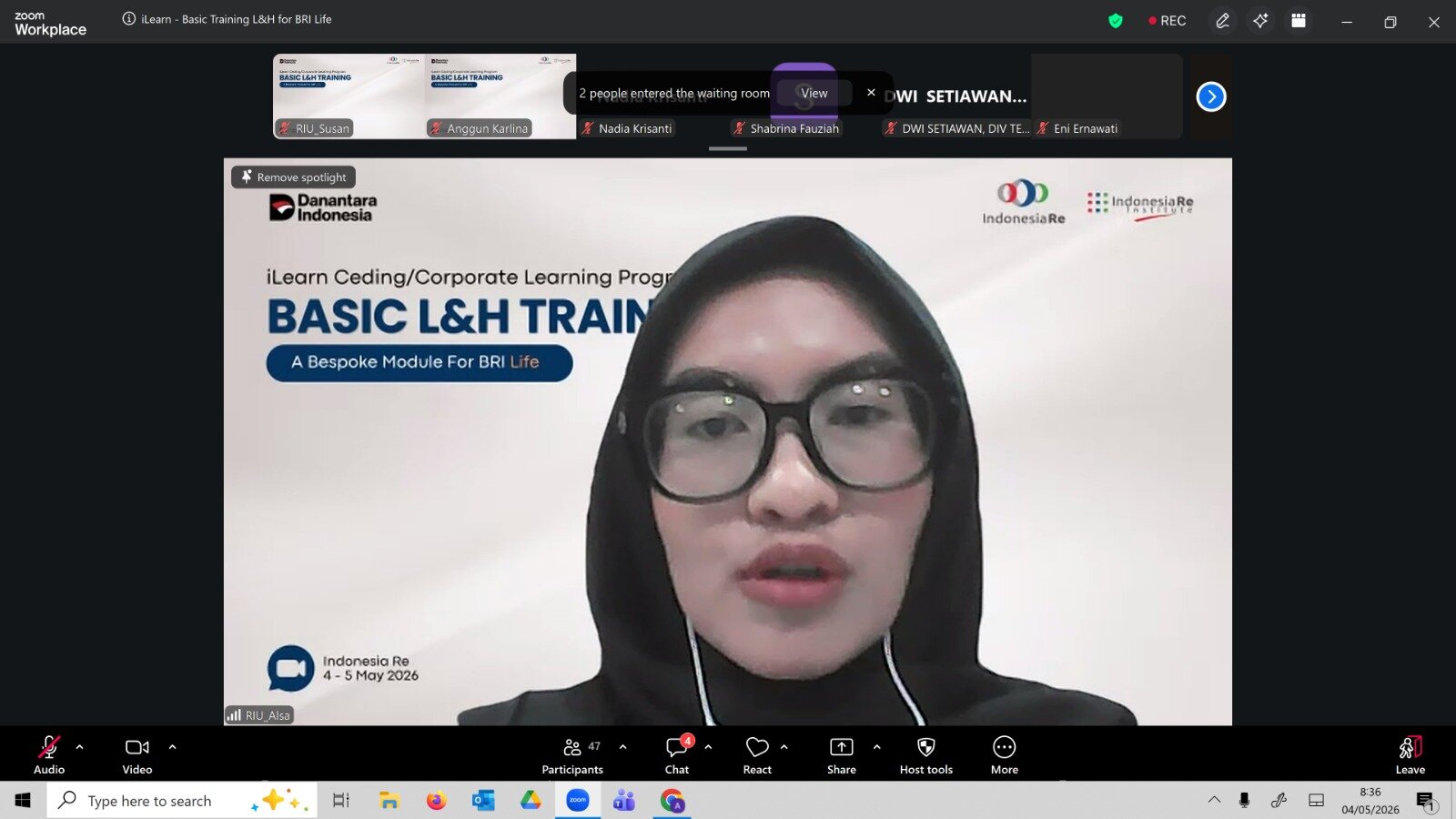Switch to Zoom in the taskbar
Viewport: 1456px width, 819px height.
pos(578,801)
